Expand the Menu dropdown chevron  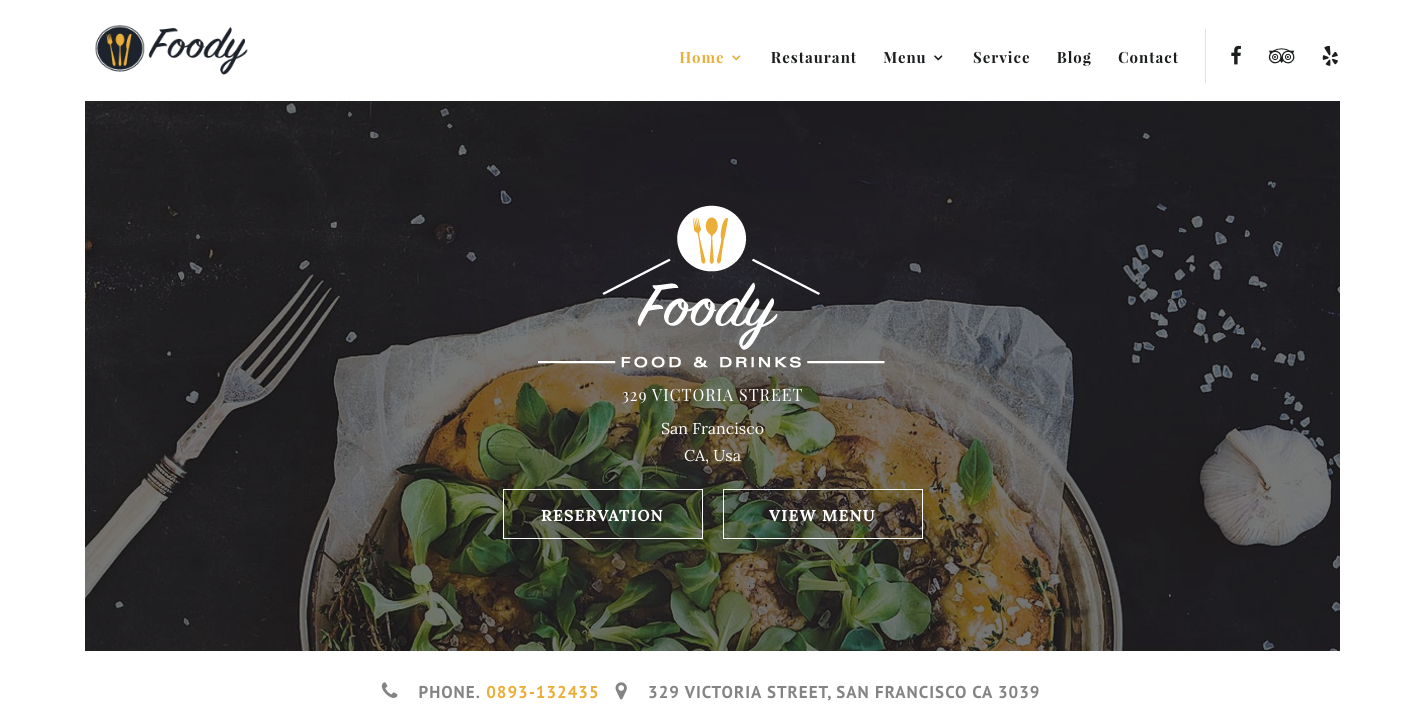(938, 58)
